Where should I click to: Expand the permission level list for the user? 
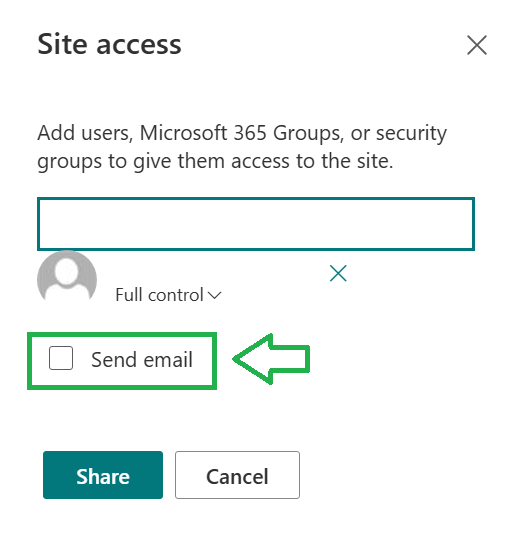click(x=168, y=295)
